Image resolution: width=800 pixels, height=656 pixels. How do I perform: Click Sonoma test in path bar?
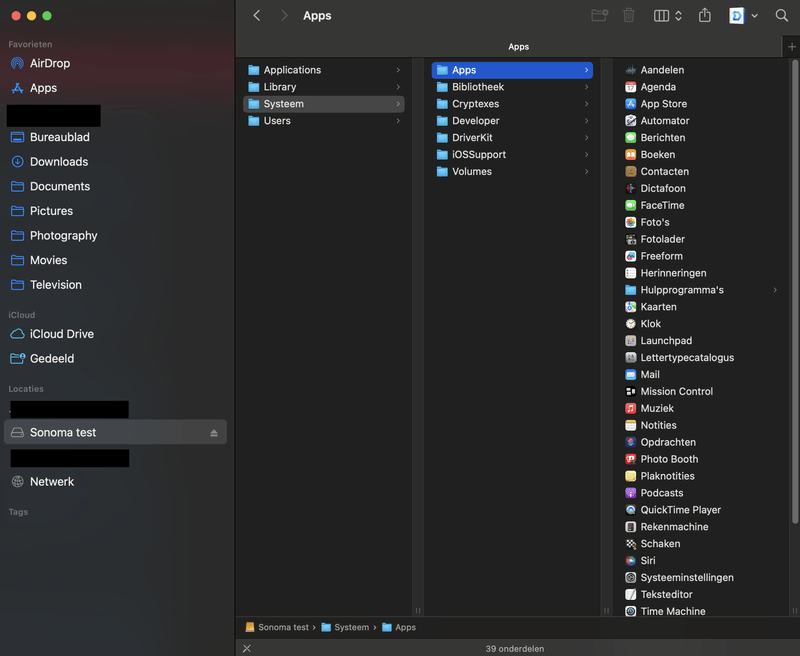pyautogui.click(x=277, y=627)
